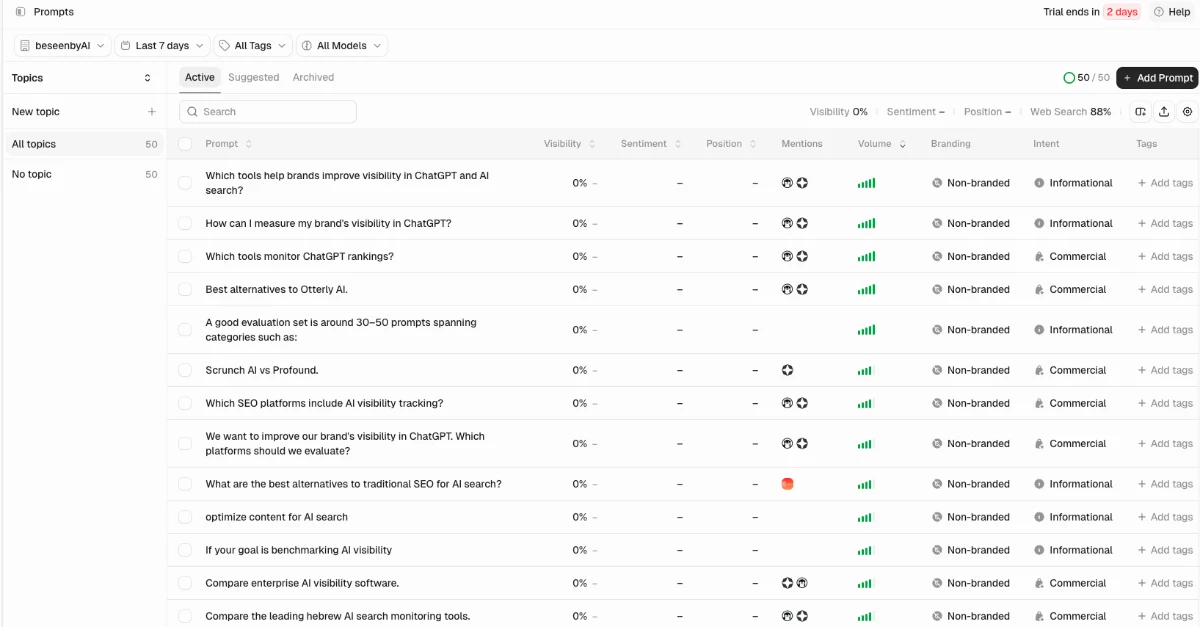
Task: Sort by the Prompt column header
Action: 229,144
